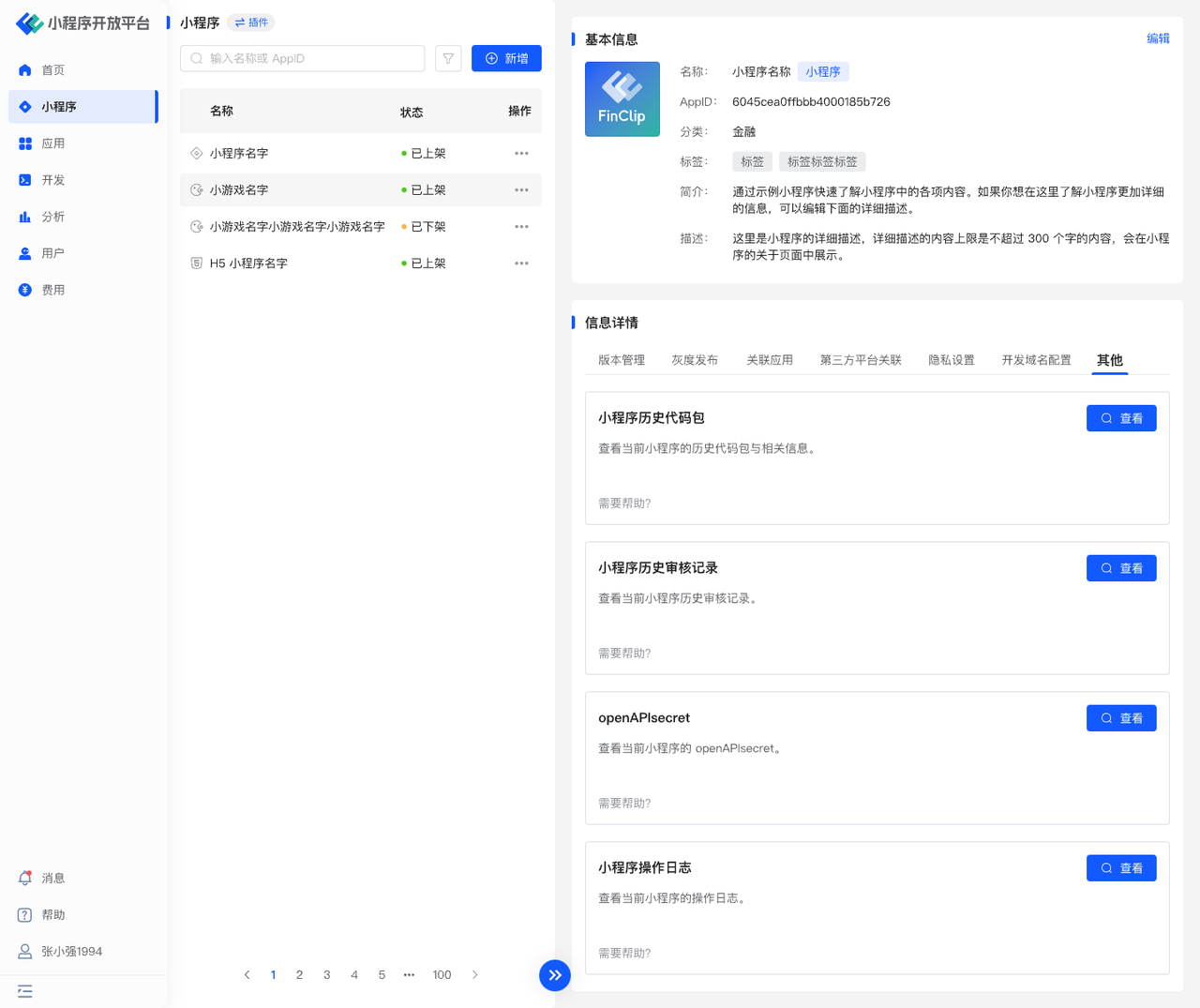The width and height of the screenshot is (1200, 1008).
Task: Open the 首页 home item
Action: pos(52,70)
